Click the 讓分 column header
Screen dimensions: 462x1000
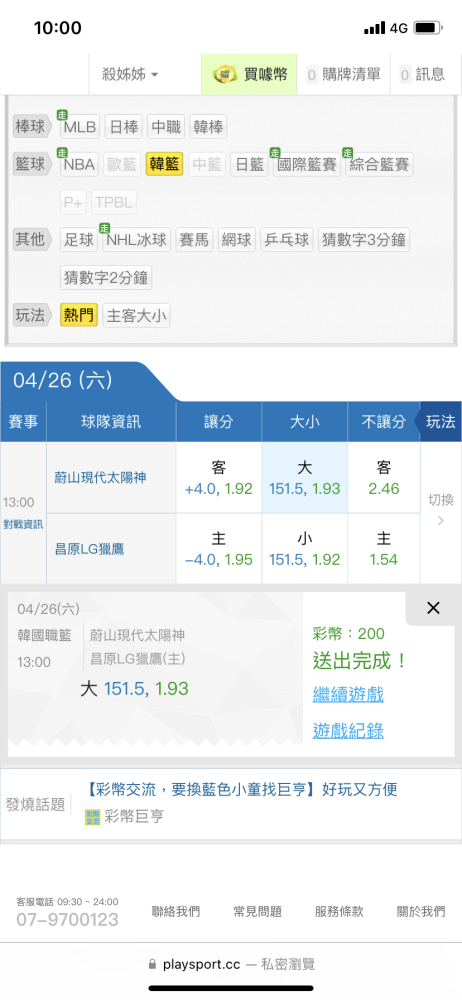(x=219, y=422)
